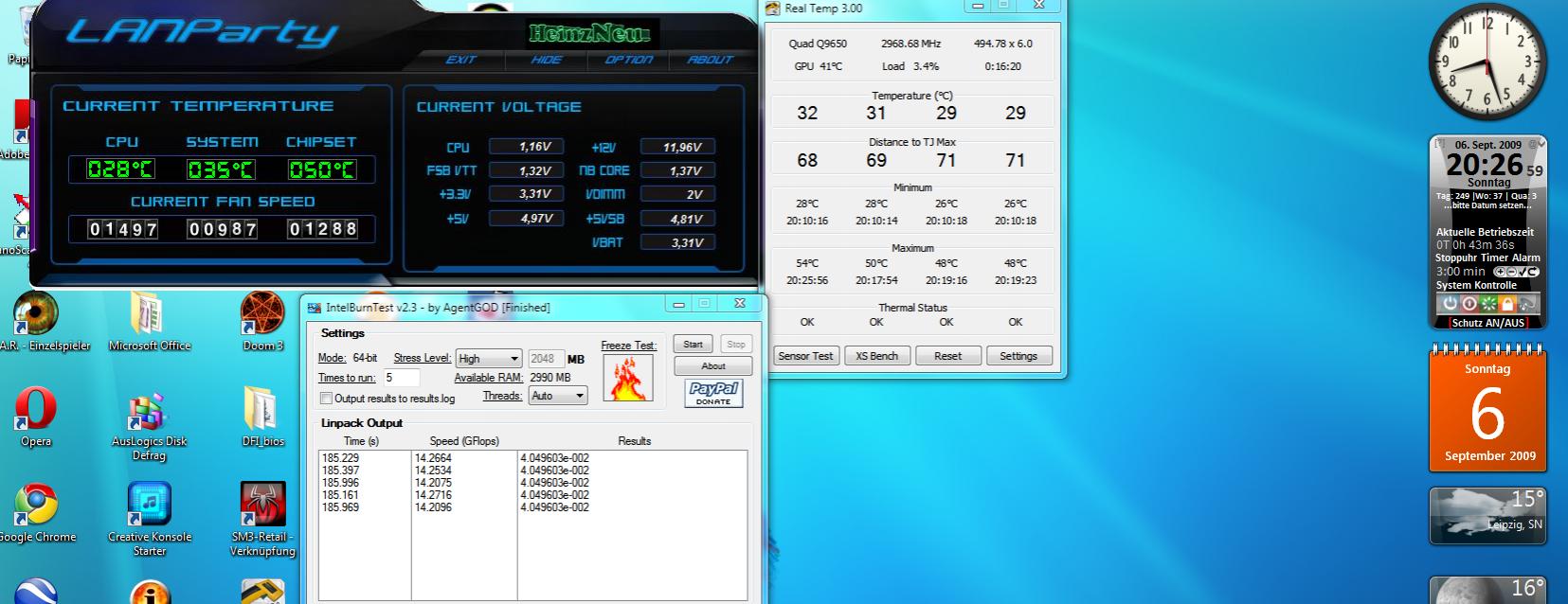
Task: Open the SM3-Retail Verknüpfung shortcut
Action: pos(262,506)
